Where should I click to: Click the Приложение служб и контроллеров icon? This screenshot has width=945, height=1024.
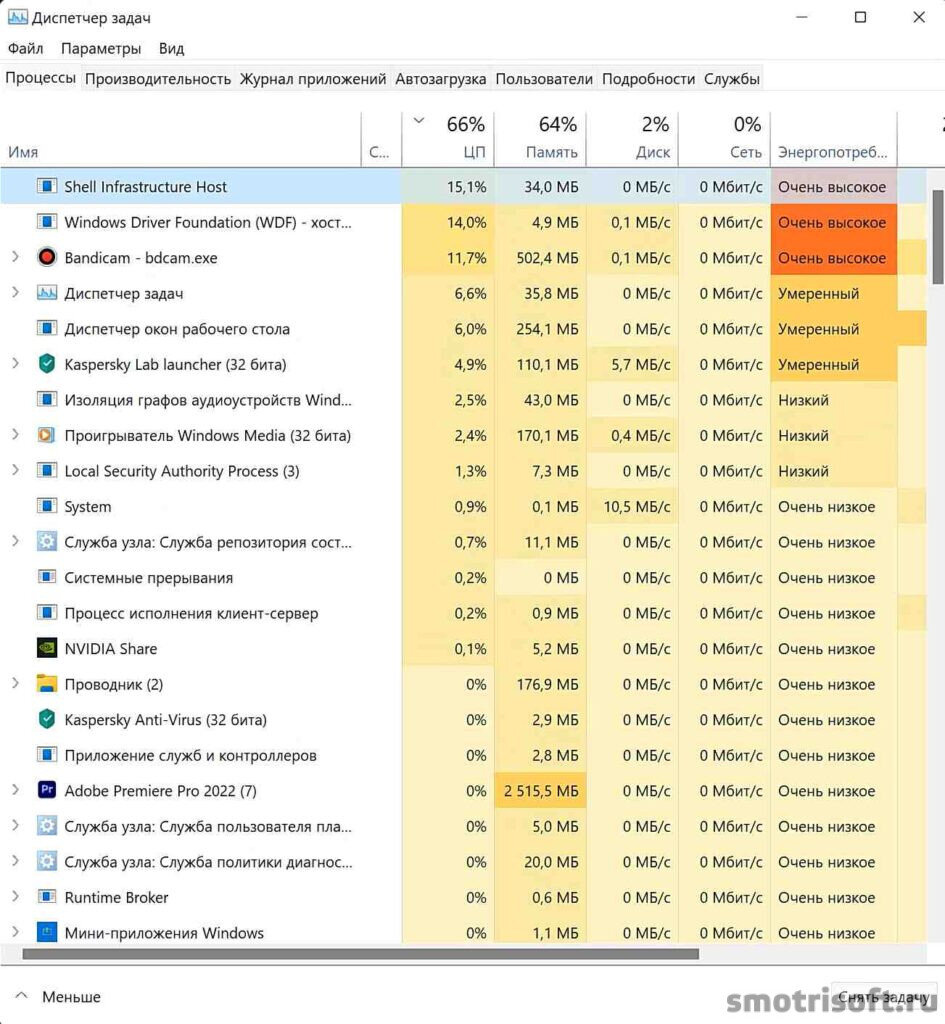46,755
